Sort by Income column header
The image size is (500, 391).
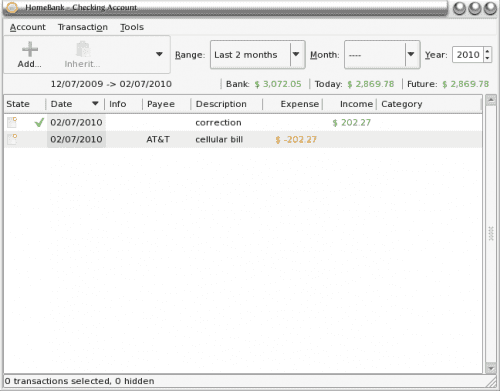tap(350, 104)
